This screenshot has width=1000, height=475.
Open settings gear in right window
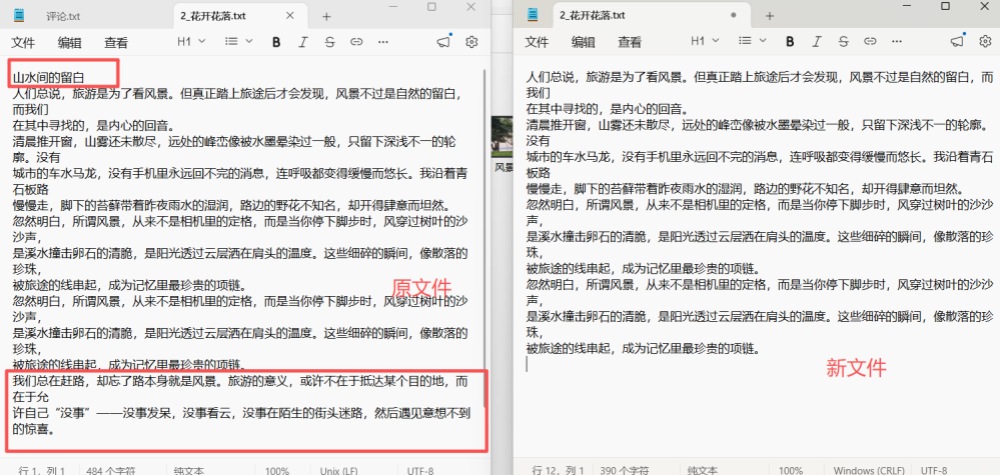pyautogui.click(x=985, y=41)
